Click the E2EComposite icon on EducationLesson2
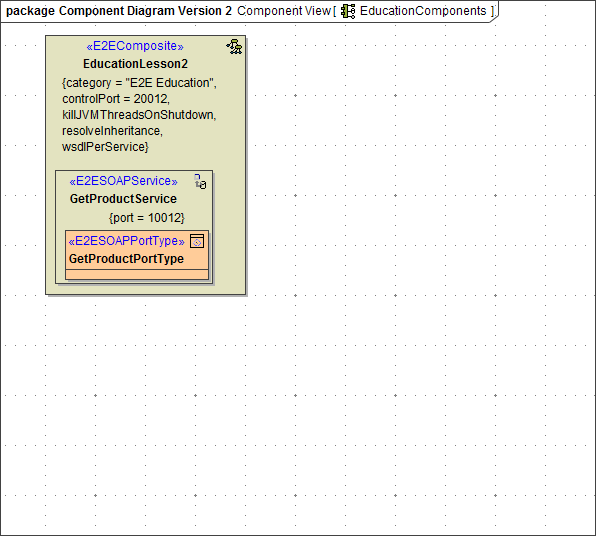 point(235,46)
